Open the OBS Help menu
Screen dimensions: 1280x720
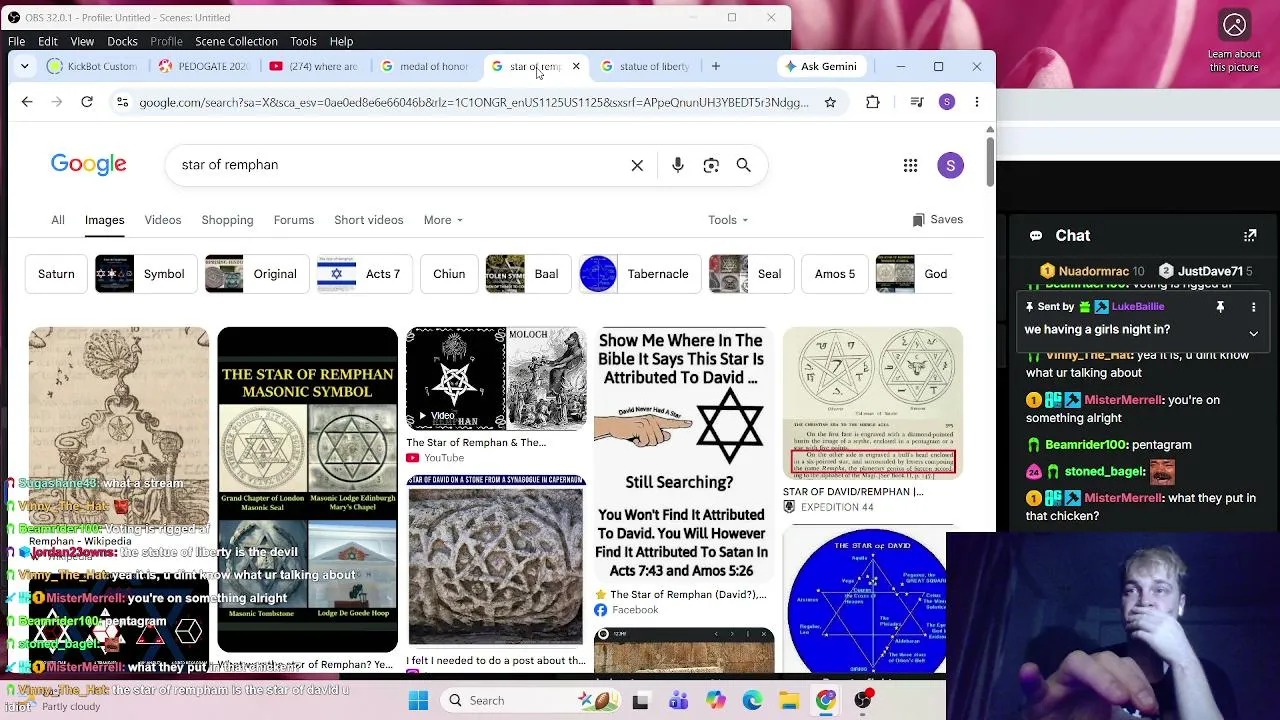[341, 41]
